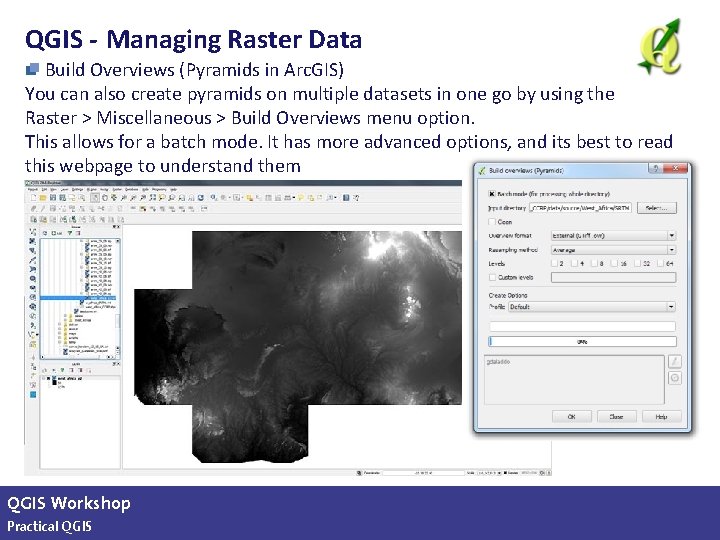Click the Input directory path field

581,208
